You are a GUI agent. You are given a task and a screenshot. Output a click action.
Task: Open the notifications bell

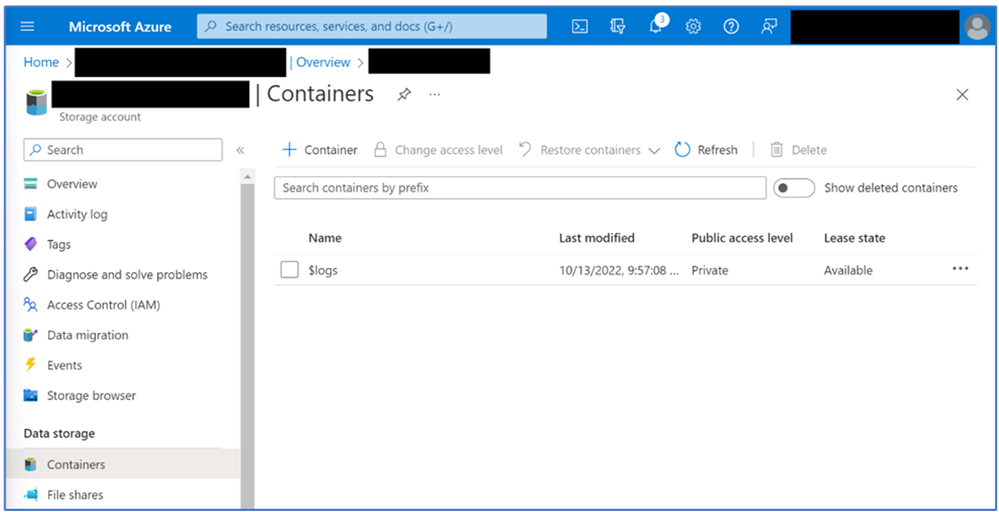[x=656, y=27]
